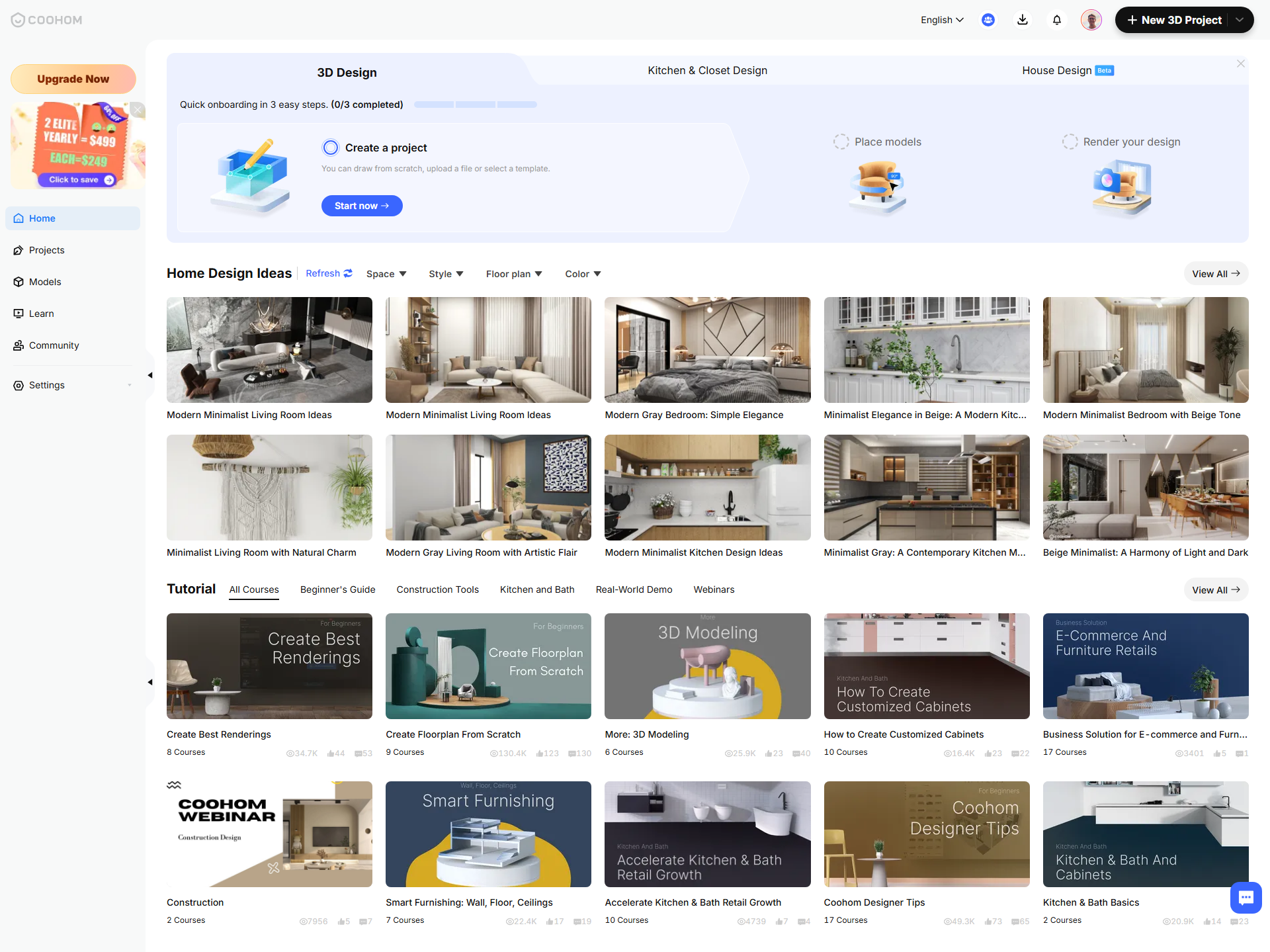Open the English language dropdown
The width and height of the screenshot is (1270, 952).
[x=942, y=20]
